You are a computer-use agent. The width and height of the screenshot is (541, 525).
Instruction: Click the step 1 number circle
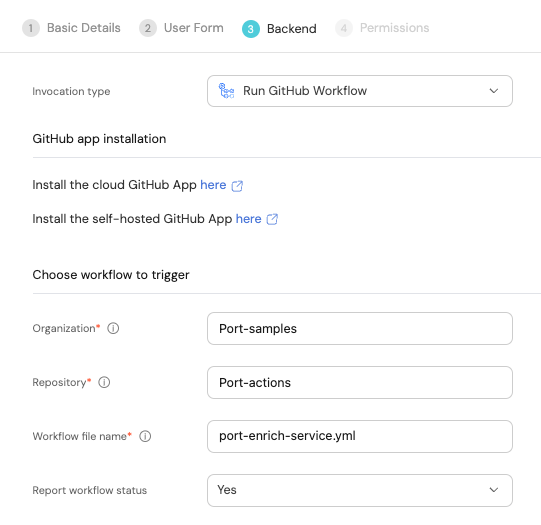click(x=31, y=28)
